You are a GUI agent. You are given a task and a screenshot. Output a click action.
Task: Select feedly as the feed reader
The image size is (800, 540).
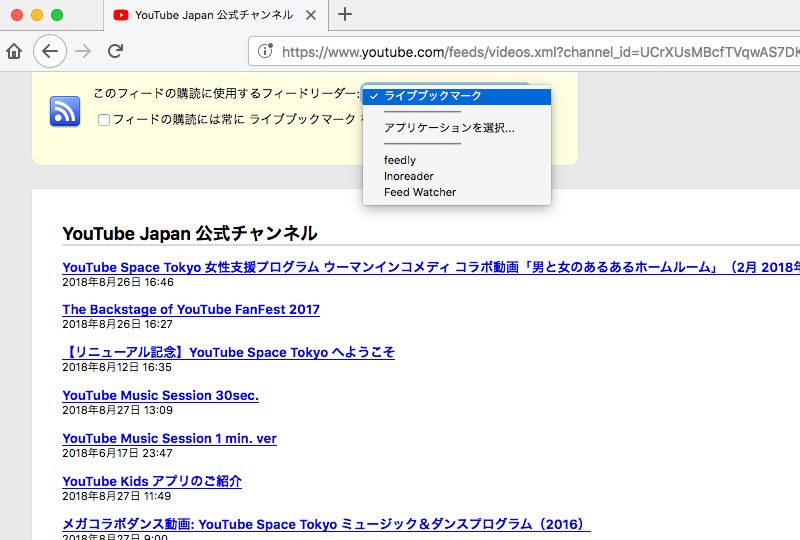457,160
